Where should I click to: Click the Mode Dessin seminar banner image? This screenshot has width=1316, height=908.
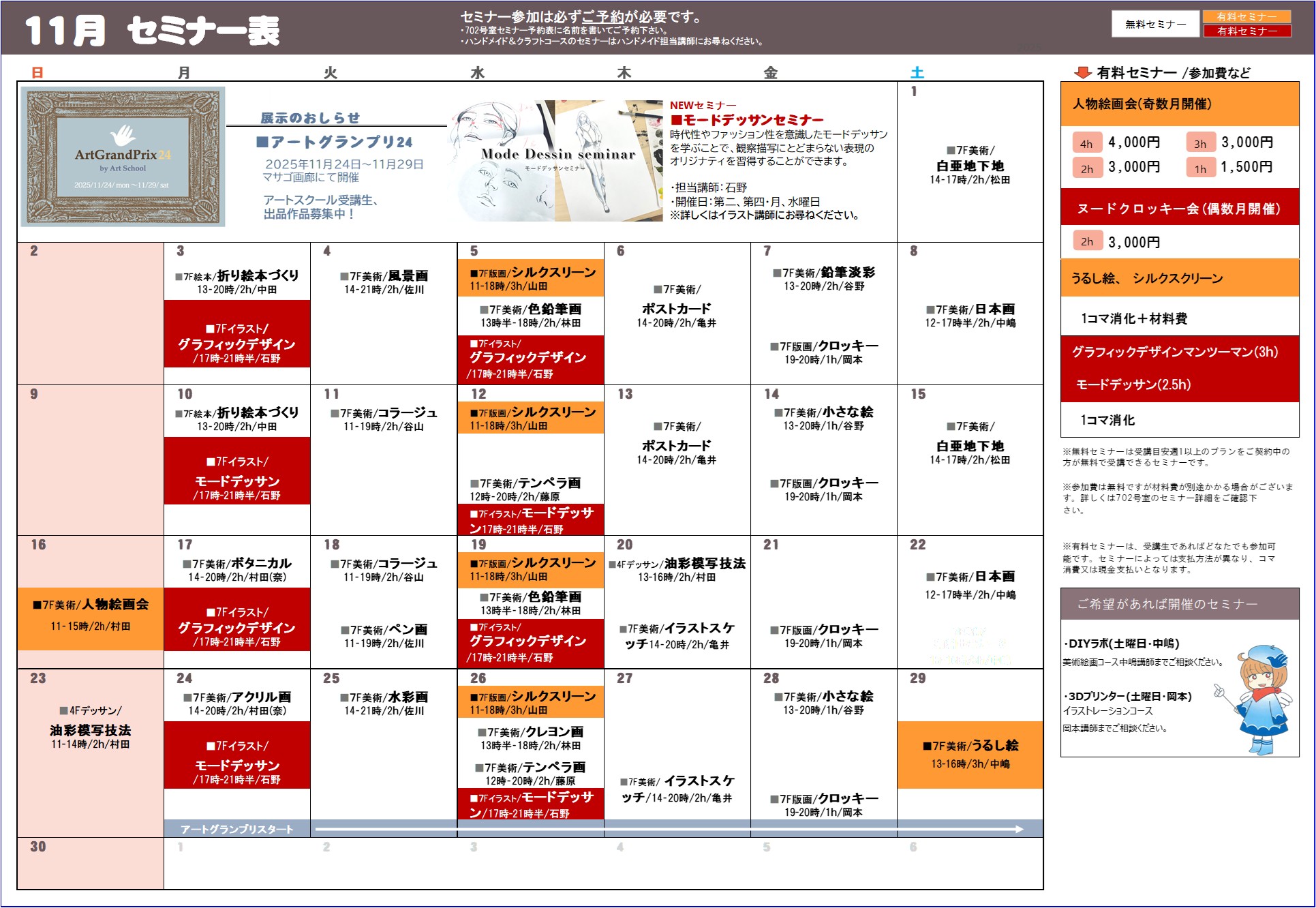coord(555,161)
